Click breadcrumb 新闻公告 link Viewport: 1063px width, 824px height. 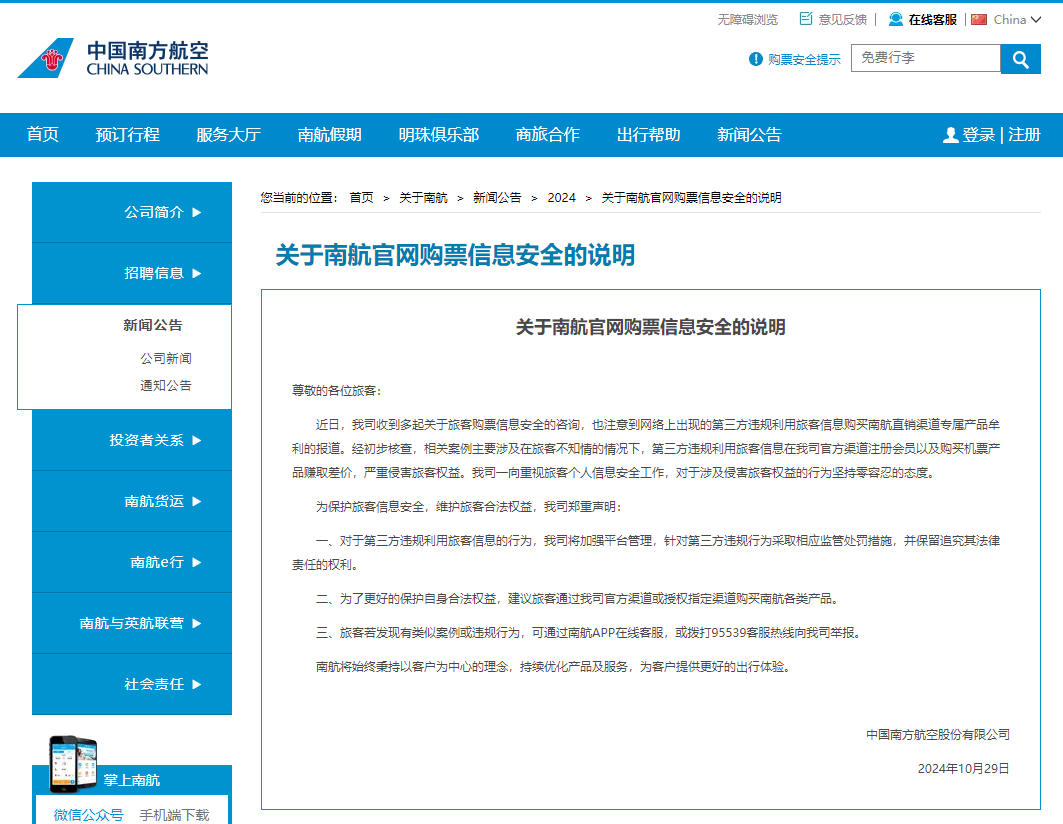point(497,197)
